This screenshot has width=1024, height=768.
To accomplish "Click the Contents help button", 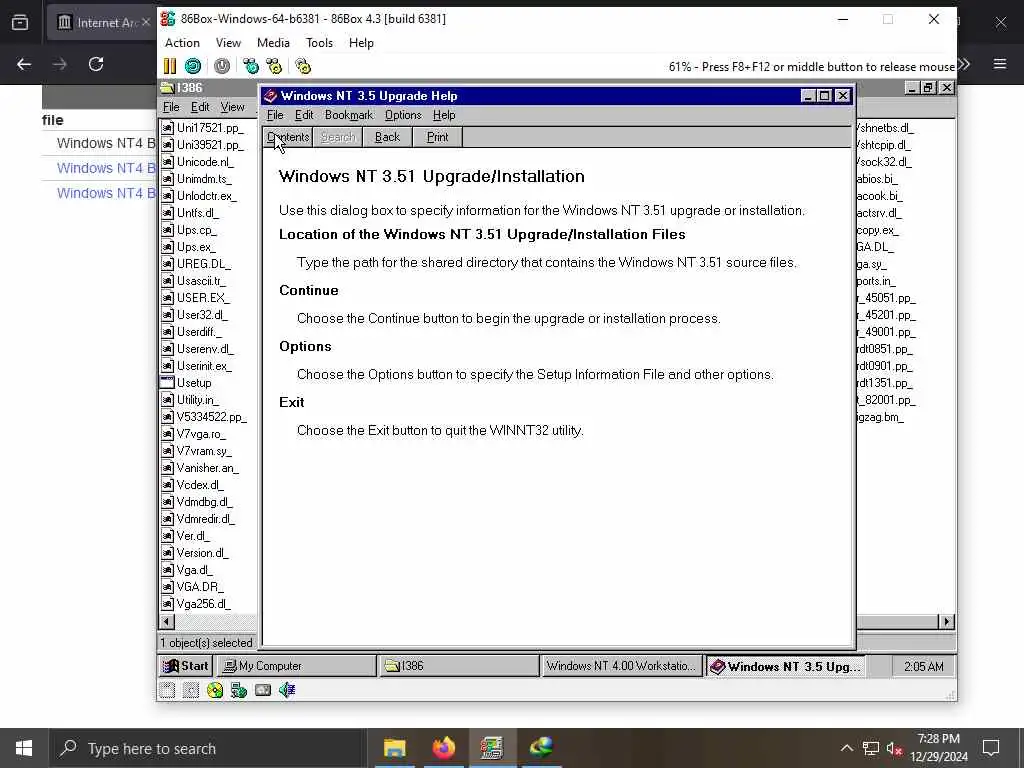I will tap(288, 137).
